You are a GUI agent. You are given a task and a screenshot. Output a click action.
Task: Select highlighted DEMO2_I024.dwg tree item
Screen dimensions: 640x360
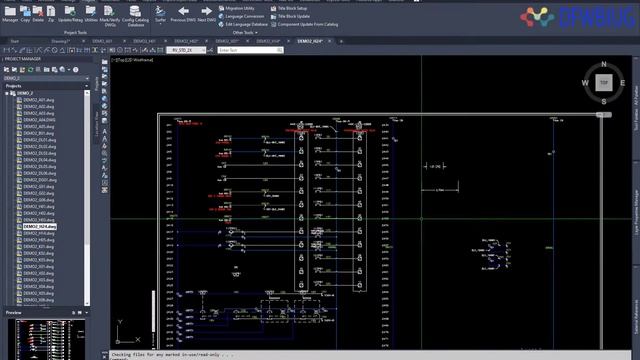tap(40, 227)
